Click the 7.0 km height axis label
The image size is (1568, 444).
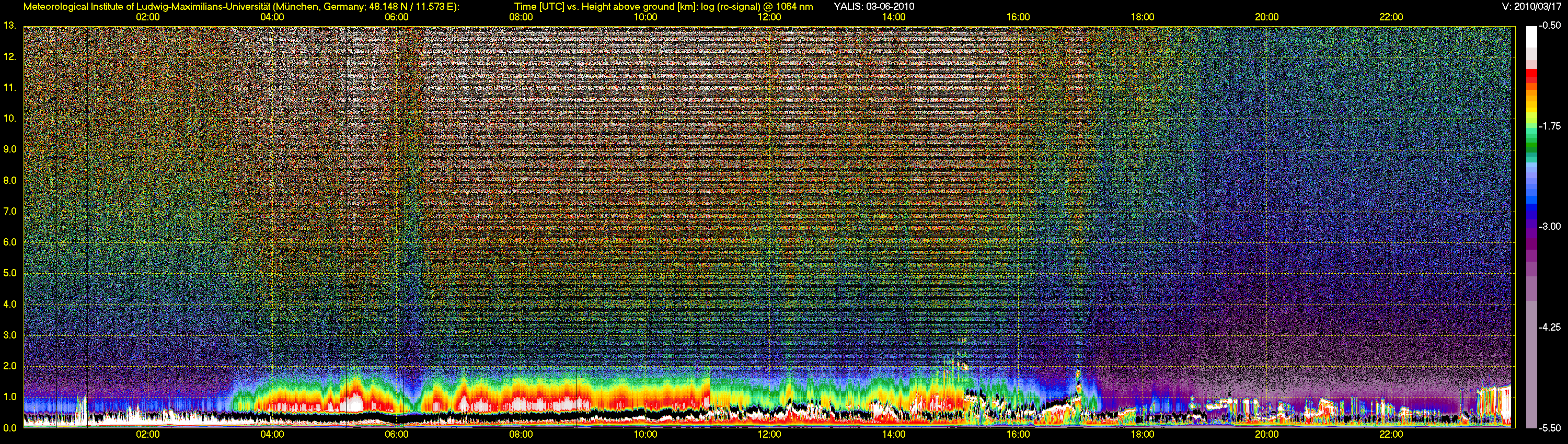click(x=10, y=211)
